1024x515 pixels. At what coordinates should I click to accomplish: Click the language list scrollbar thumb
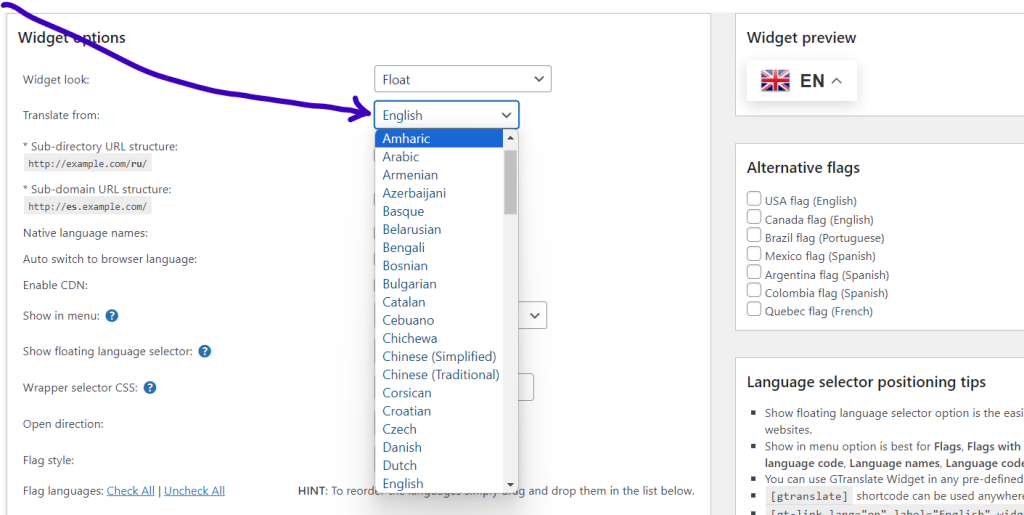point(510,182)
